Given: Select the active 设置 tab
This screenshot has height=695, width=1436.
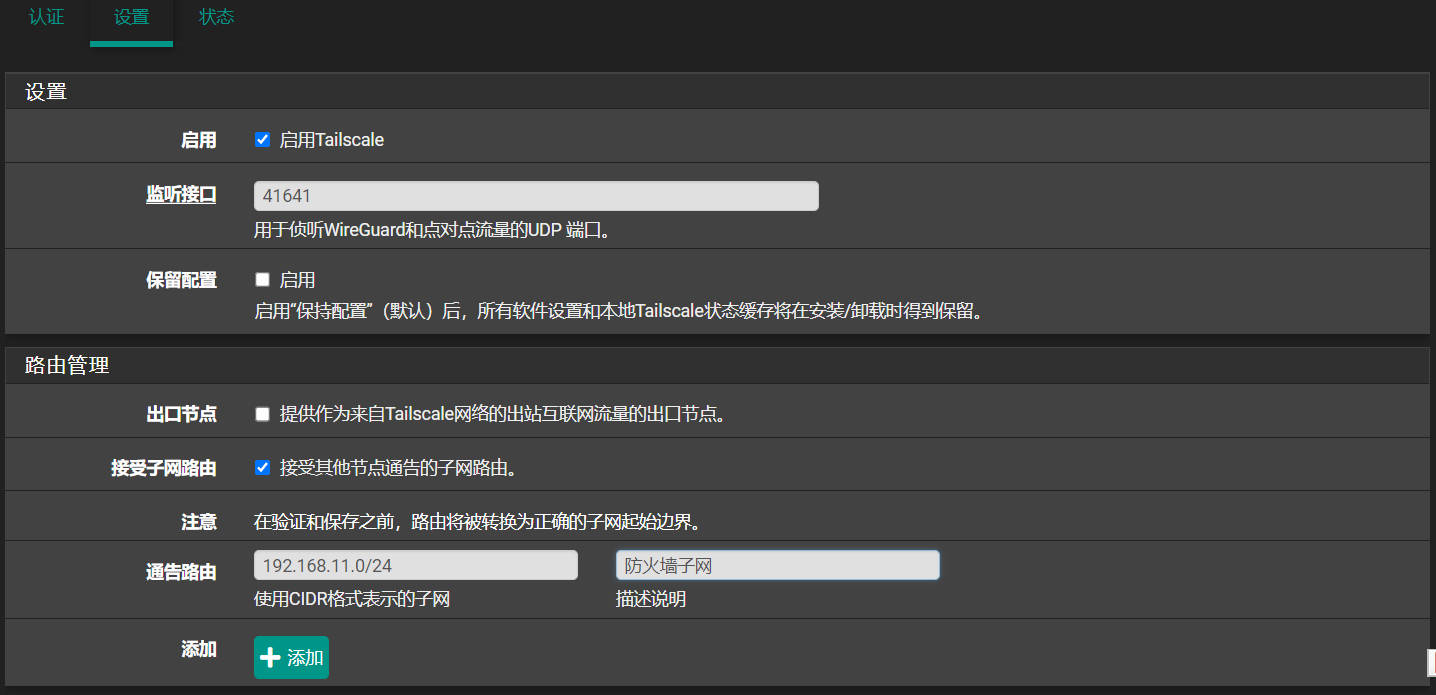Looking at the screenshot, I should [131, 18].
